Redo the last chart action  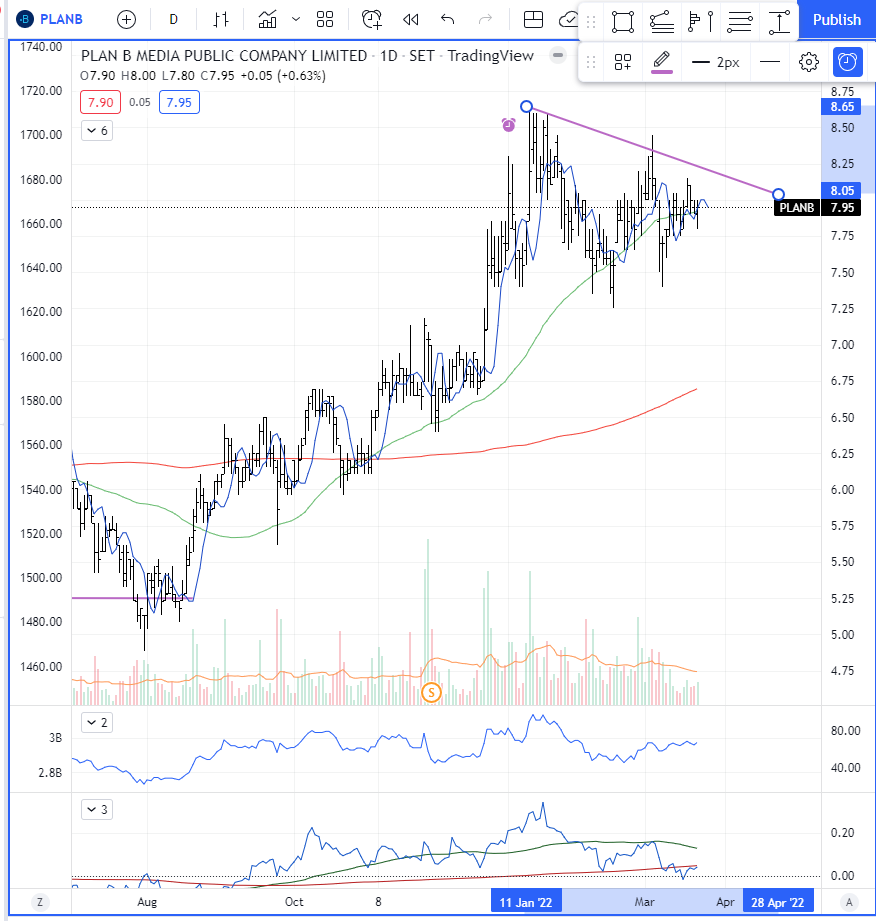(x=485, y=20)
